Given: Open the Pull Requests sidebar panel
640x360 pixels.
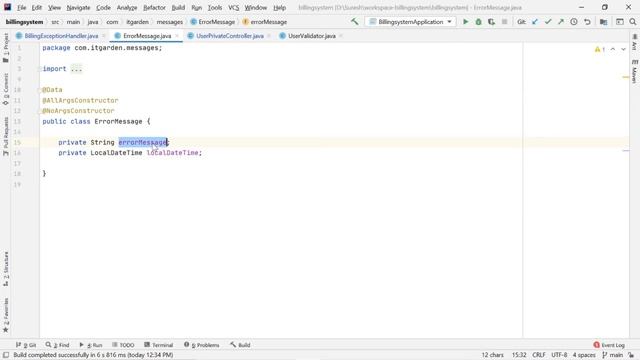Looking at the screenshot, I should pos(6,136).
